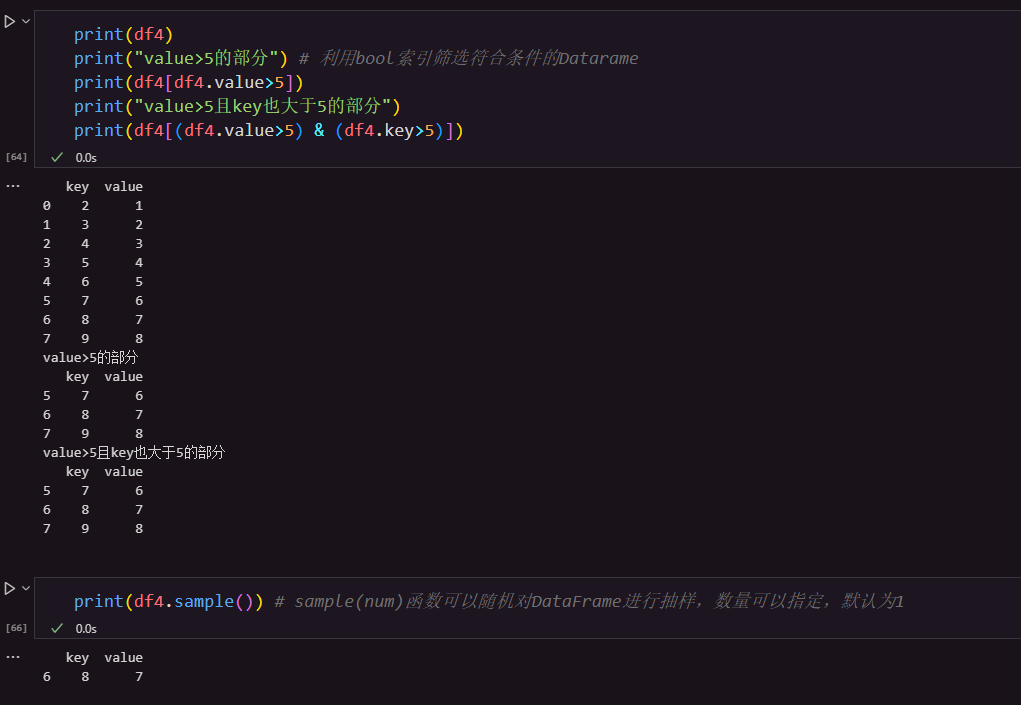Click output row with index 0
This screenshot has width=1021, height=705.
tap(92, 206)
